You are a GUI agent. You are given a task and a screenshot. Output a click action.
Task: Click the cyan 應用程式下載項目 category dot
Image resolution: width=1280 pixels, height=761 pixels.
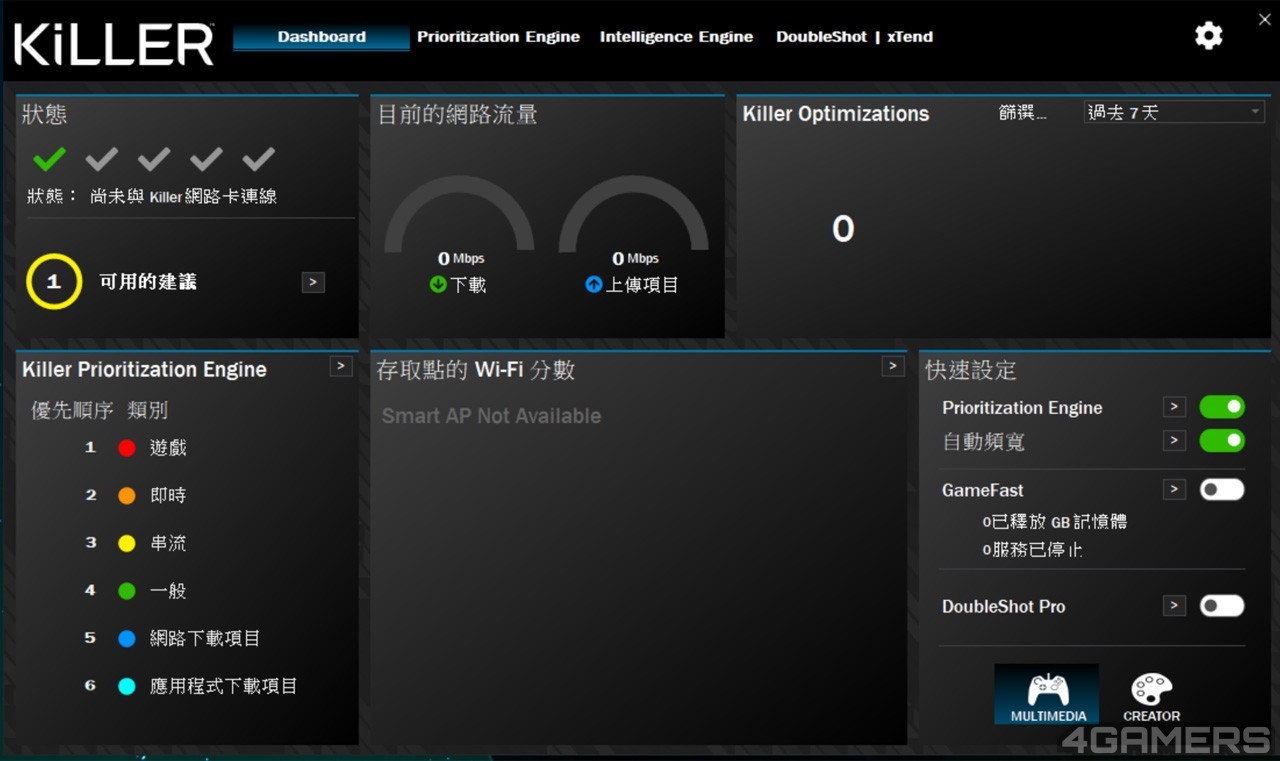(127, 687)
